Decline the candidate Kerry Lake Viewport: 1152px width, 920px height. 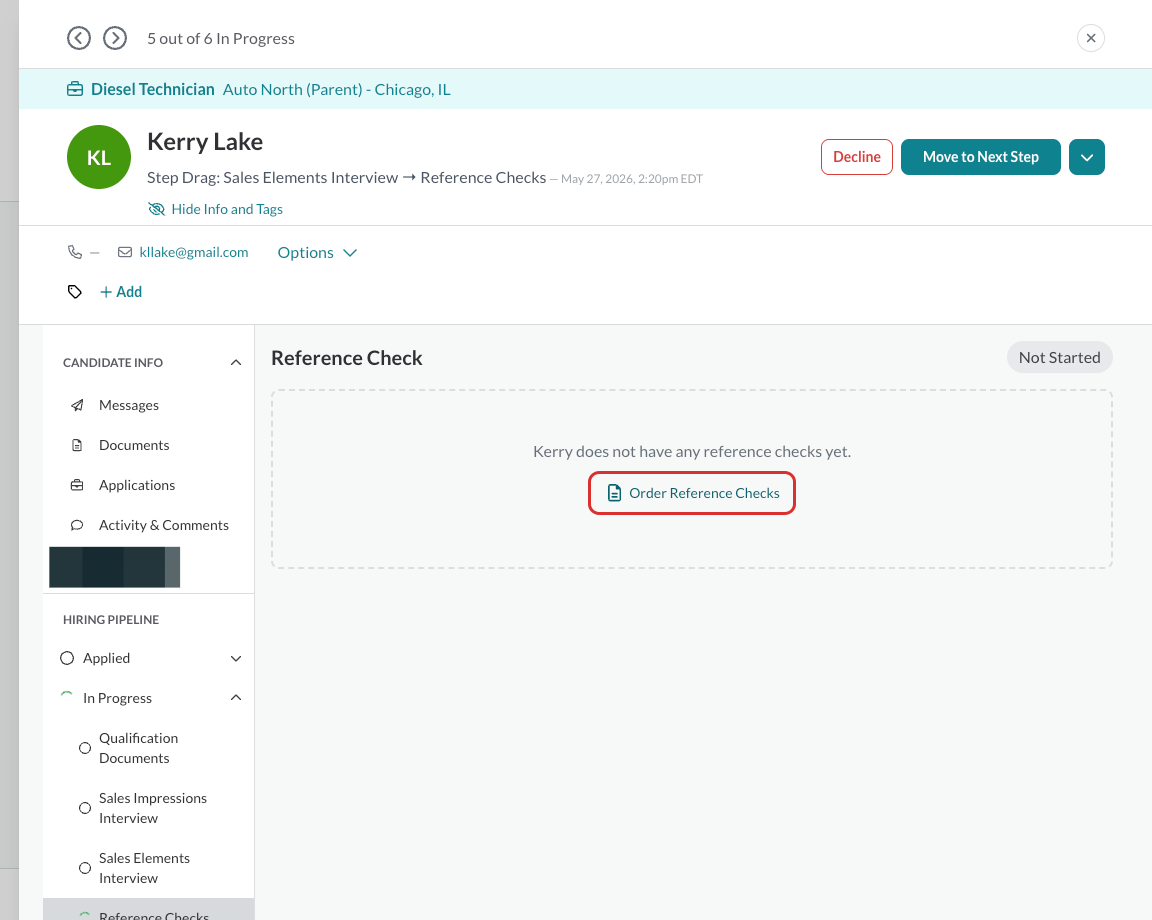tap(857, 157)
